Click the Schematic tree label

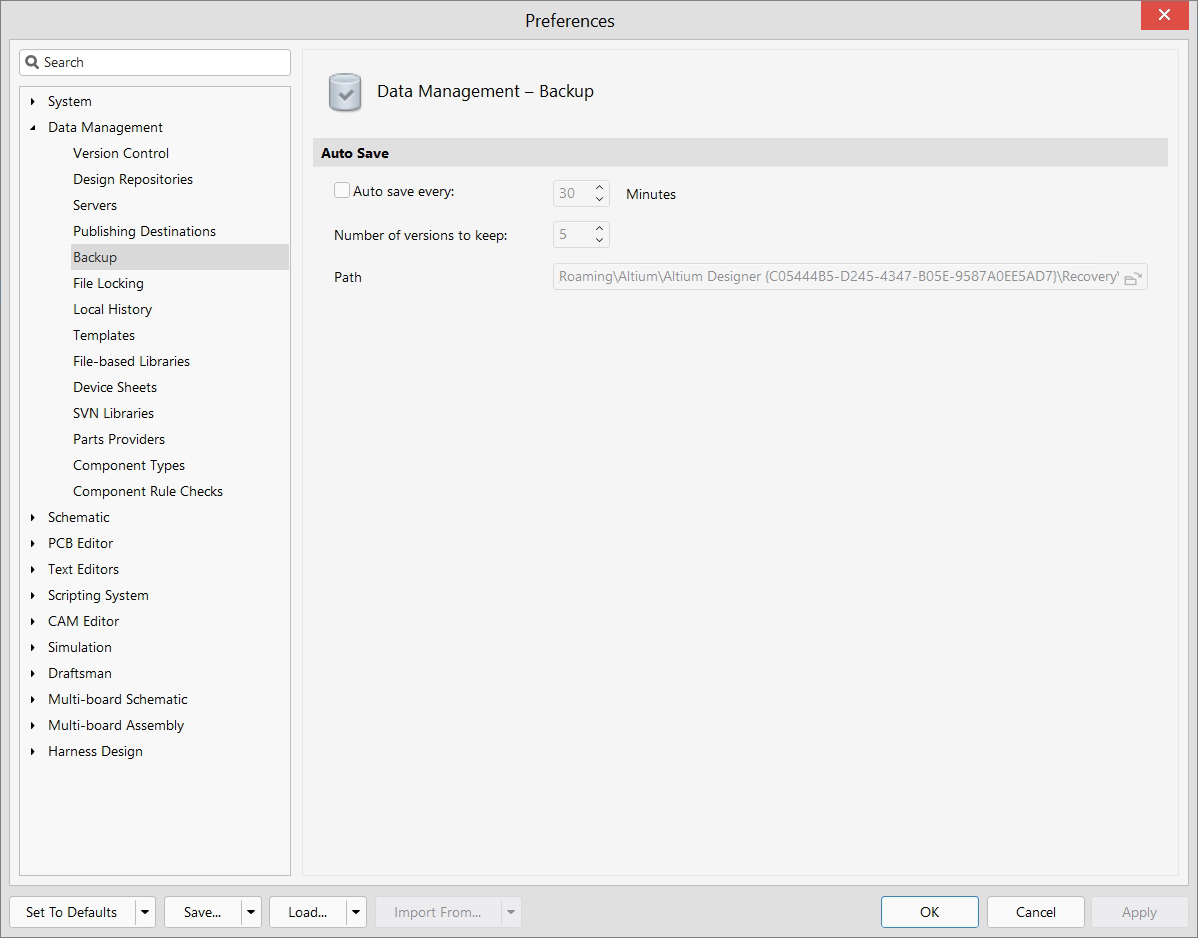tap(79, 517)
